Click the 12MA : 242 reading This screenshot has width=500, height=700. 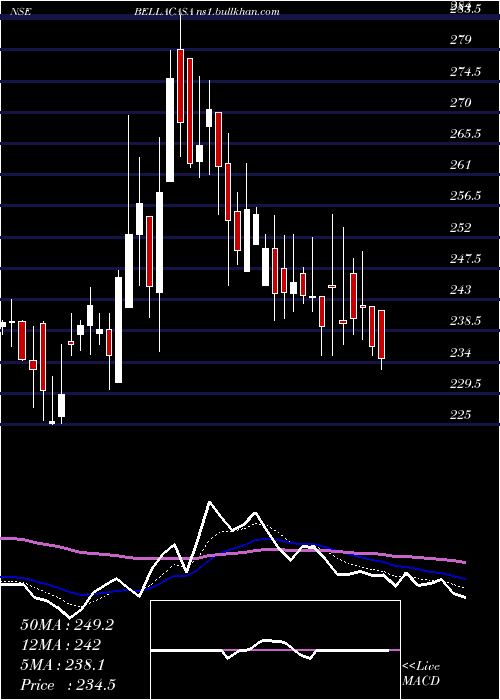pyautogui.click(x=60, y=645)
